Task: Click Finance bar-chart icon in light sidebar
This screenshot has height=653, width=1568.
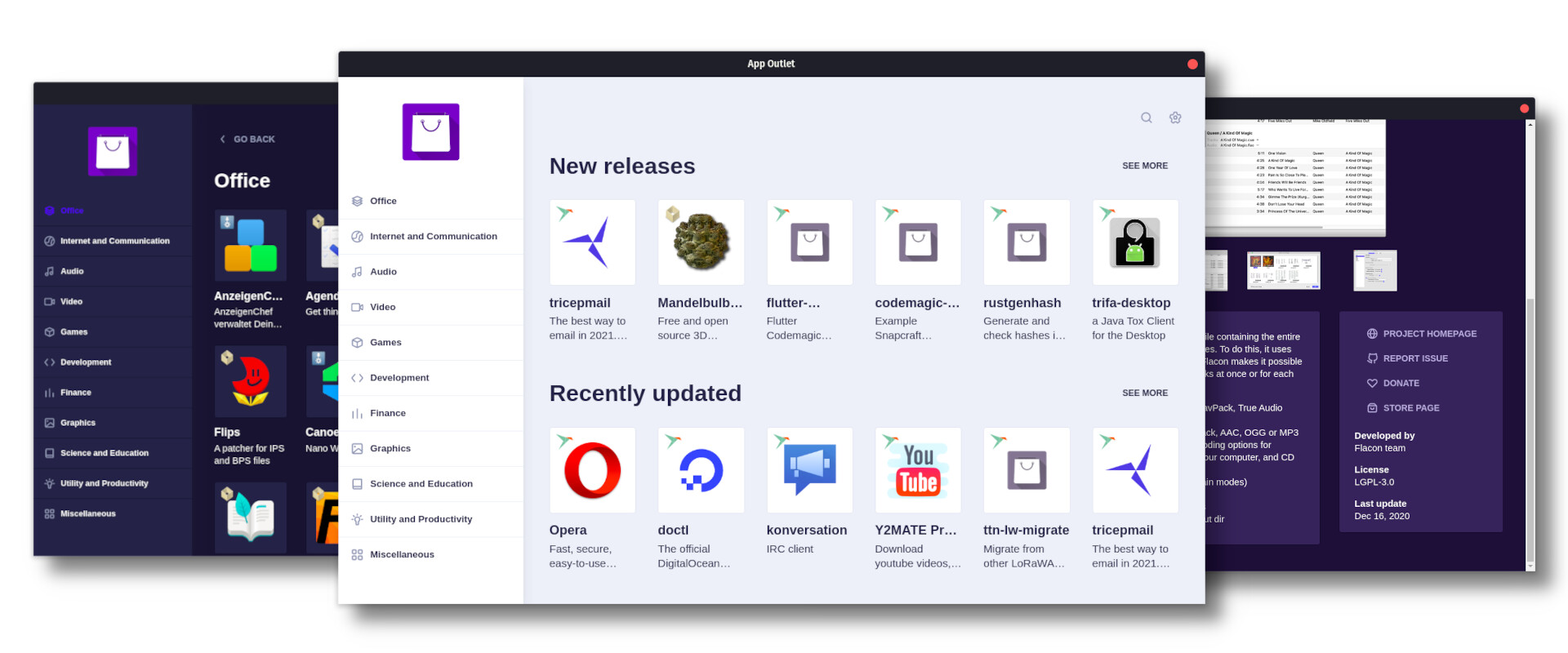Action: [357, 414]
